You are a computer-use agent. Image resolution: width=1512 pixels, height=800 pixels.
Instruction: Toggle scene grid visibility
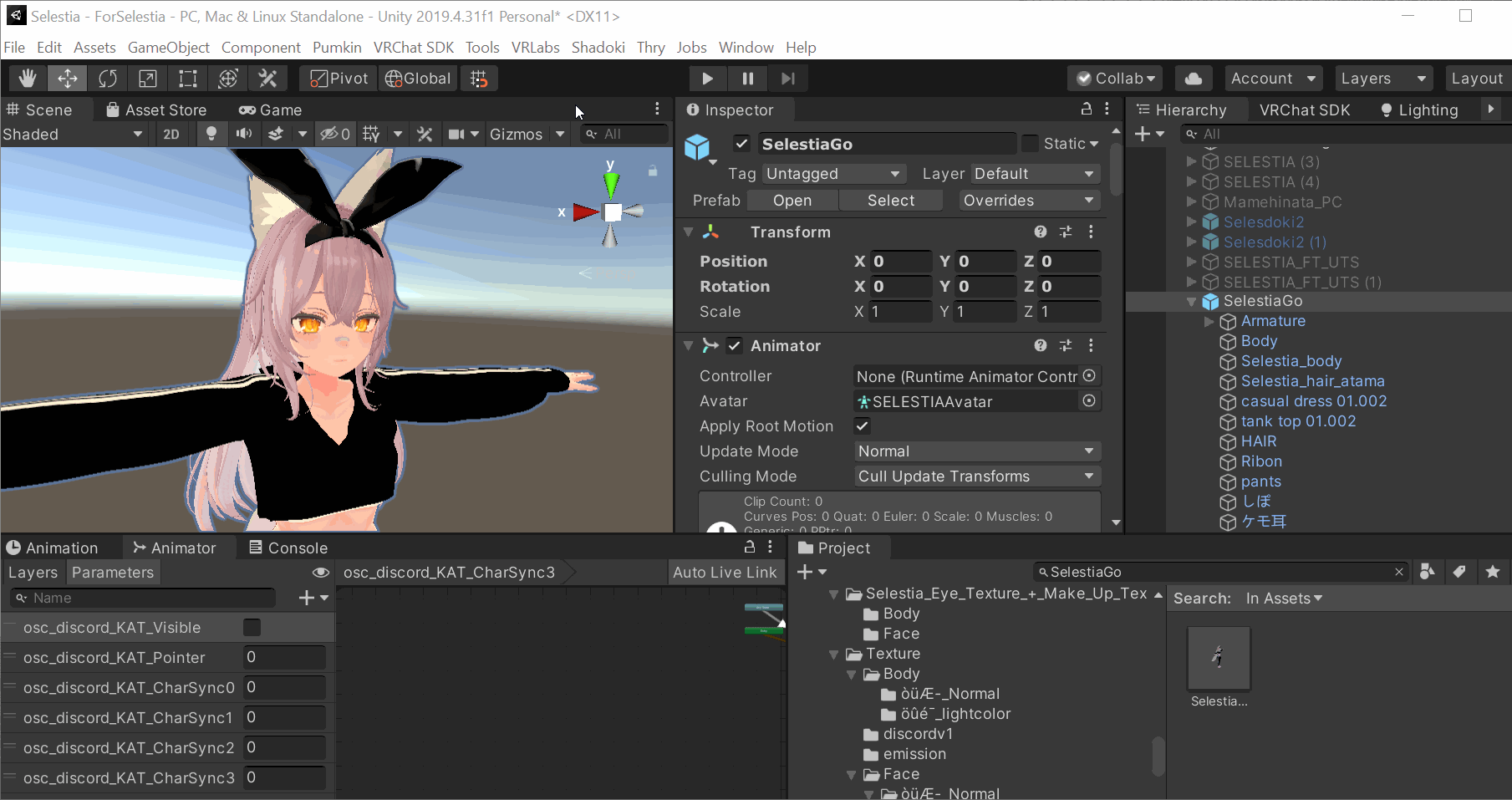371,134
